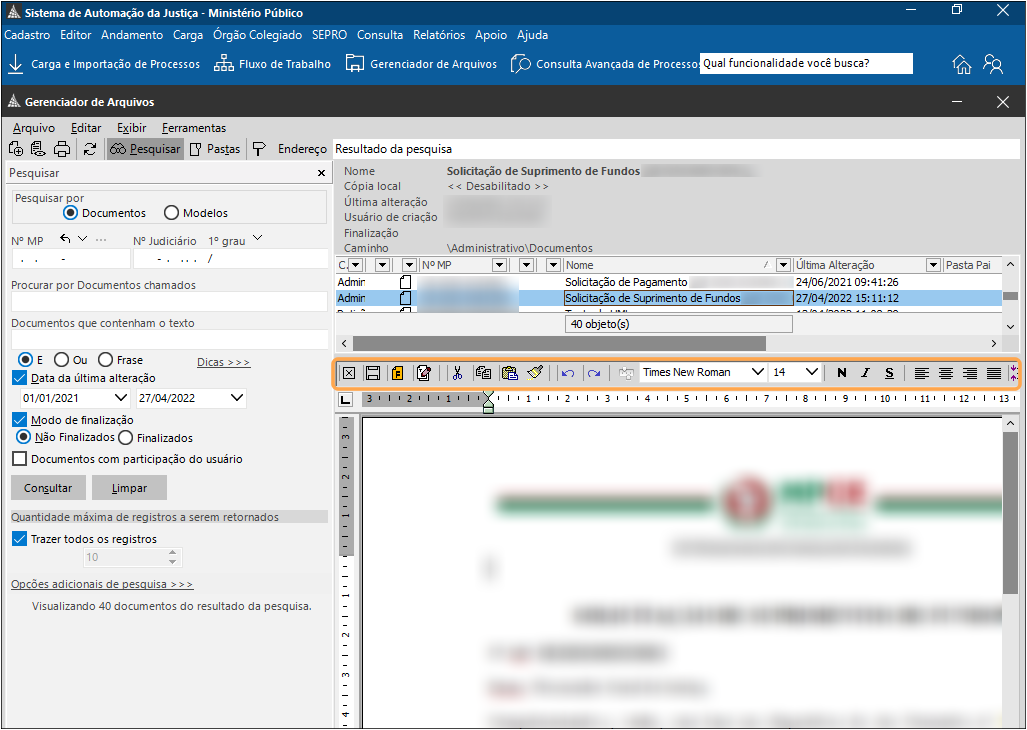
Task: Click the Limpar button
Action: tap(129, 488)
